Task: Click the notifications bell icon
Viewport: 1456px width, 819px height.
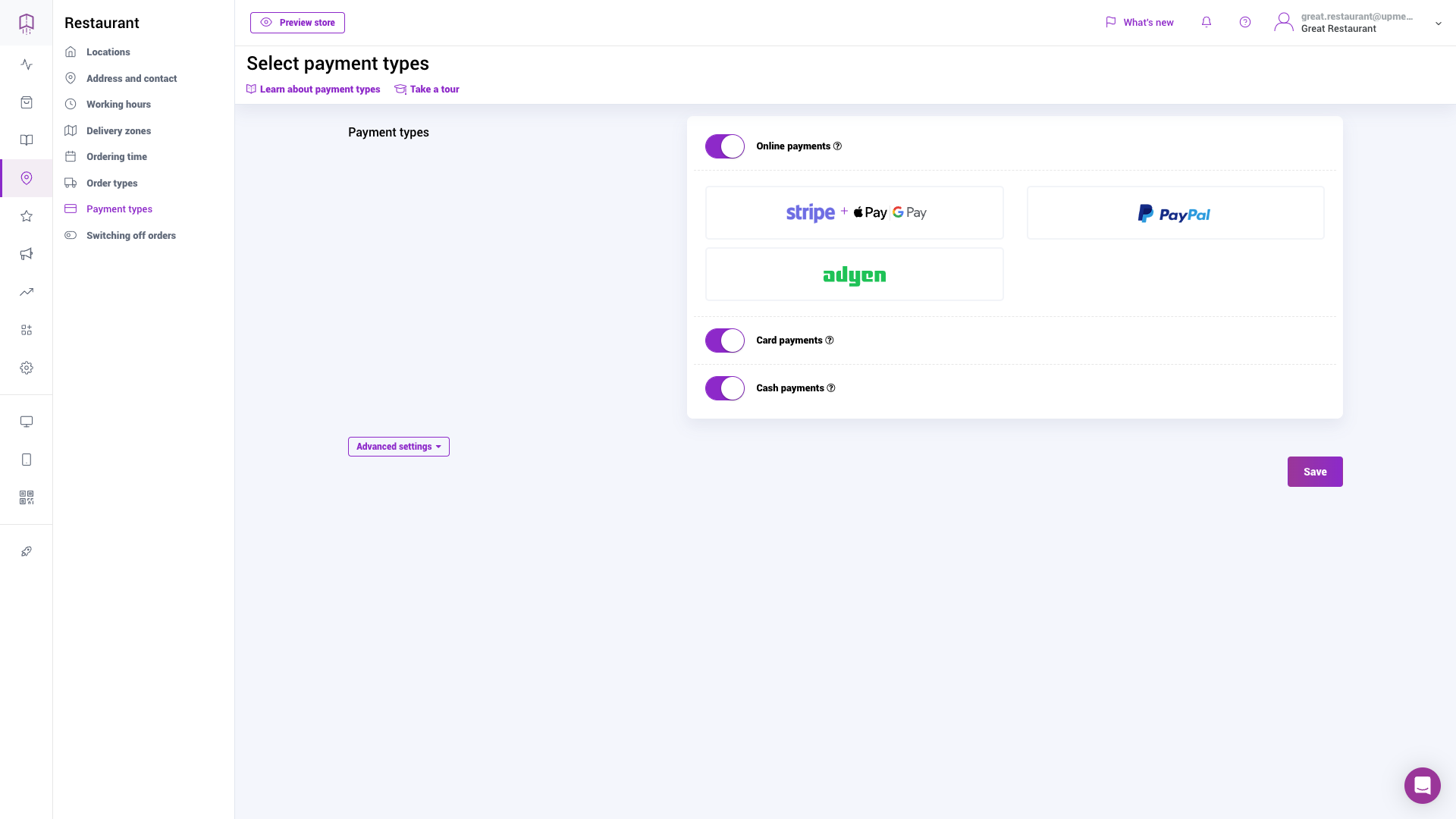Action: point(1207,22)
